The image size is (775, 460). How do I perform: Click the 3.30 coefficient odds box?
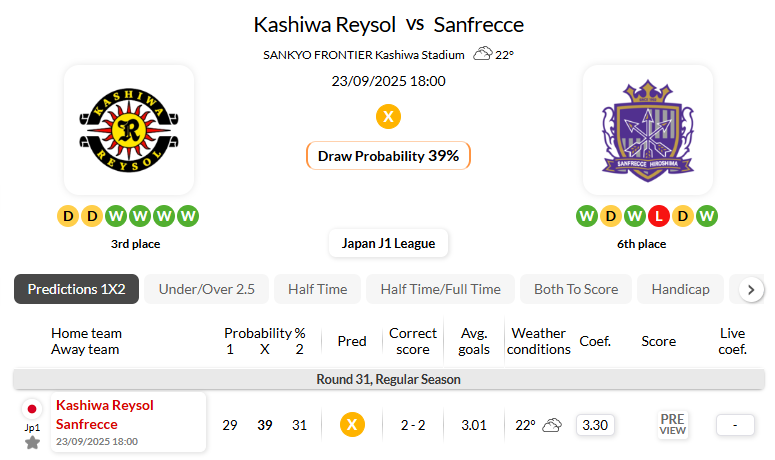[x=595, y=425]
